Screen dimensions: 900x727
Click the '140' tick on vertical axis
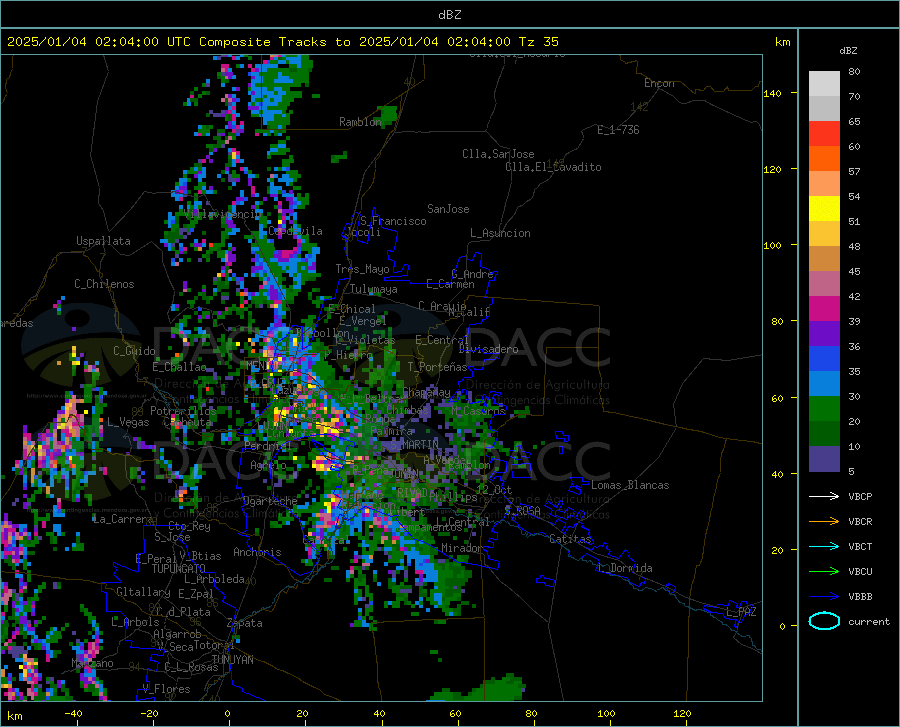(x=772, y=93)
